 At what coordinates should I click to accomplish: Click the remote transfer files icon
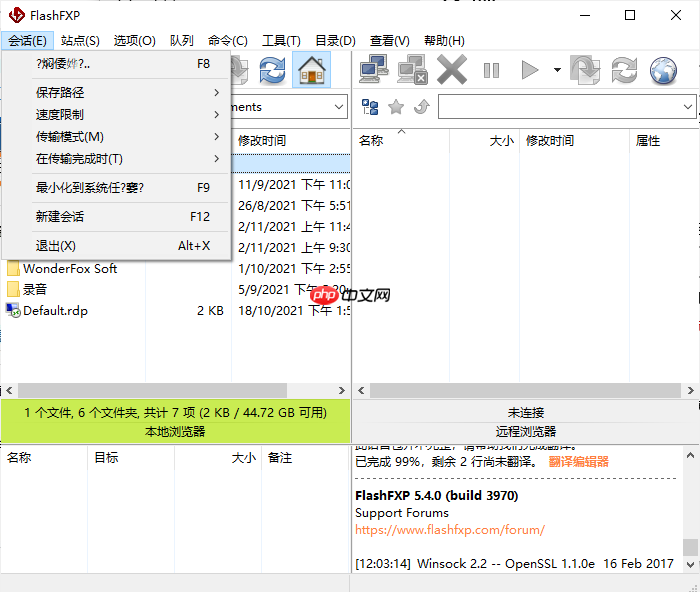[585, 70]
